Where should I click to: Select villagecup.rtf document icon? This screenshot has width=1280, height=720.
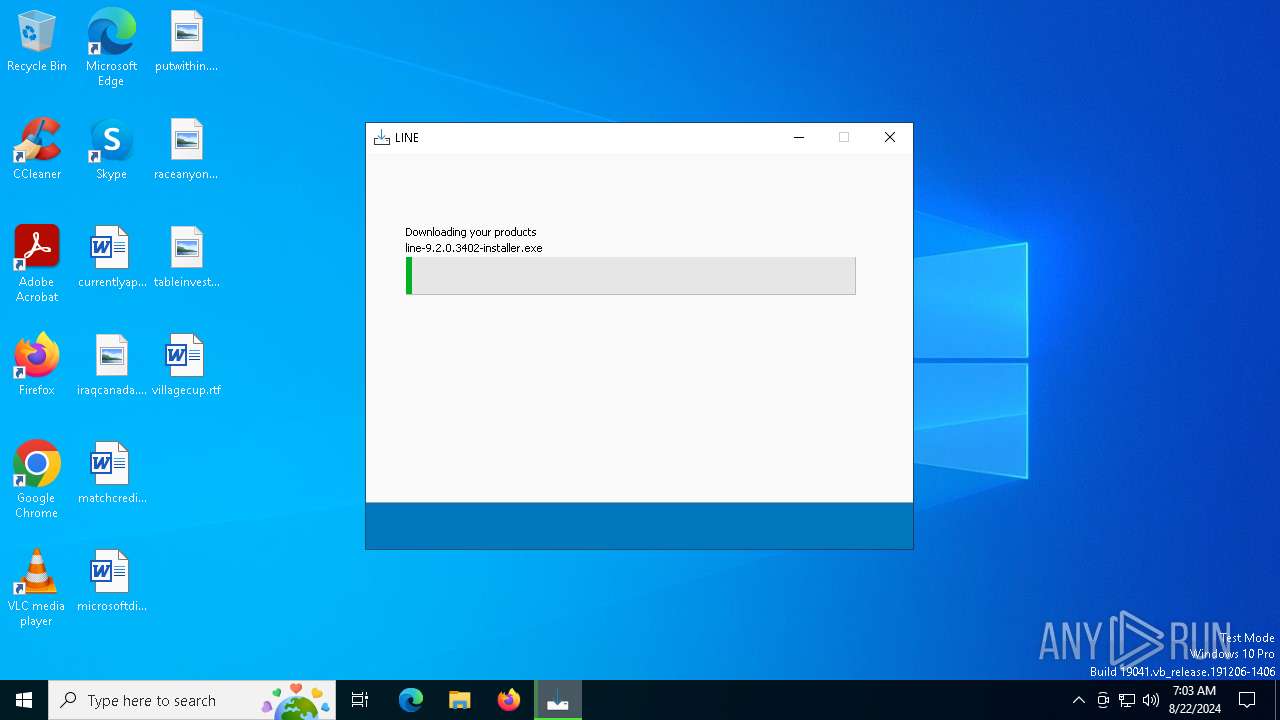click(186, 366)
